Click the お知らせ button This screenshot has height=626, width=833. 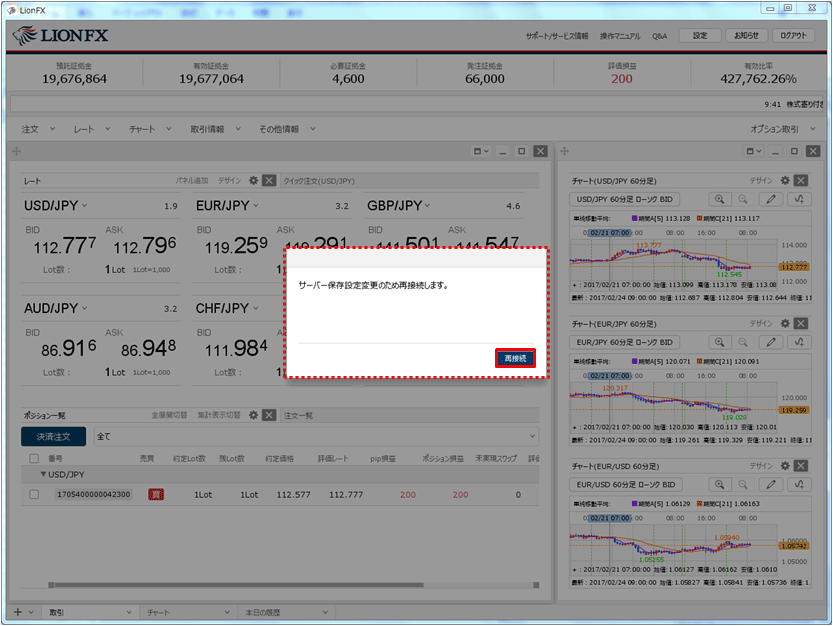(x=746, y=36)
